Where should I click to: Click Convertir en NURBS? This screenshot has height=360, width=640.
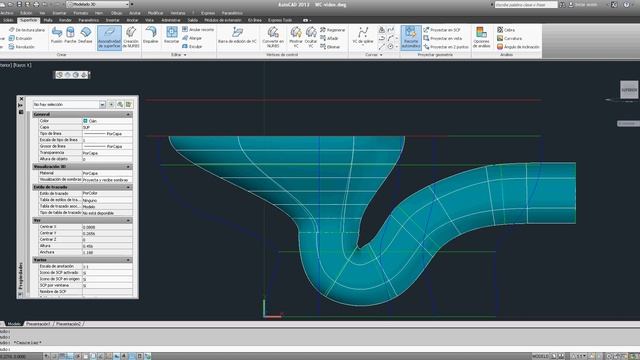tap(273, 38)
